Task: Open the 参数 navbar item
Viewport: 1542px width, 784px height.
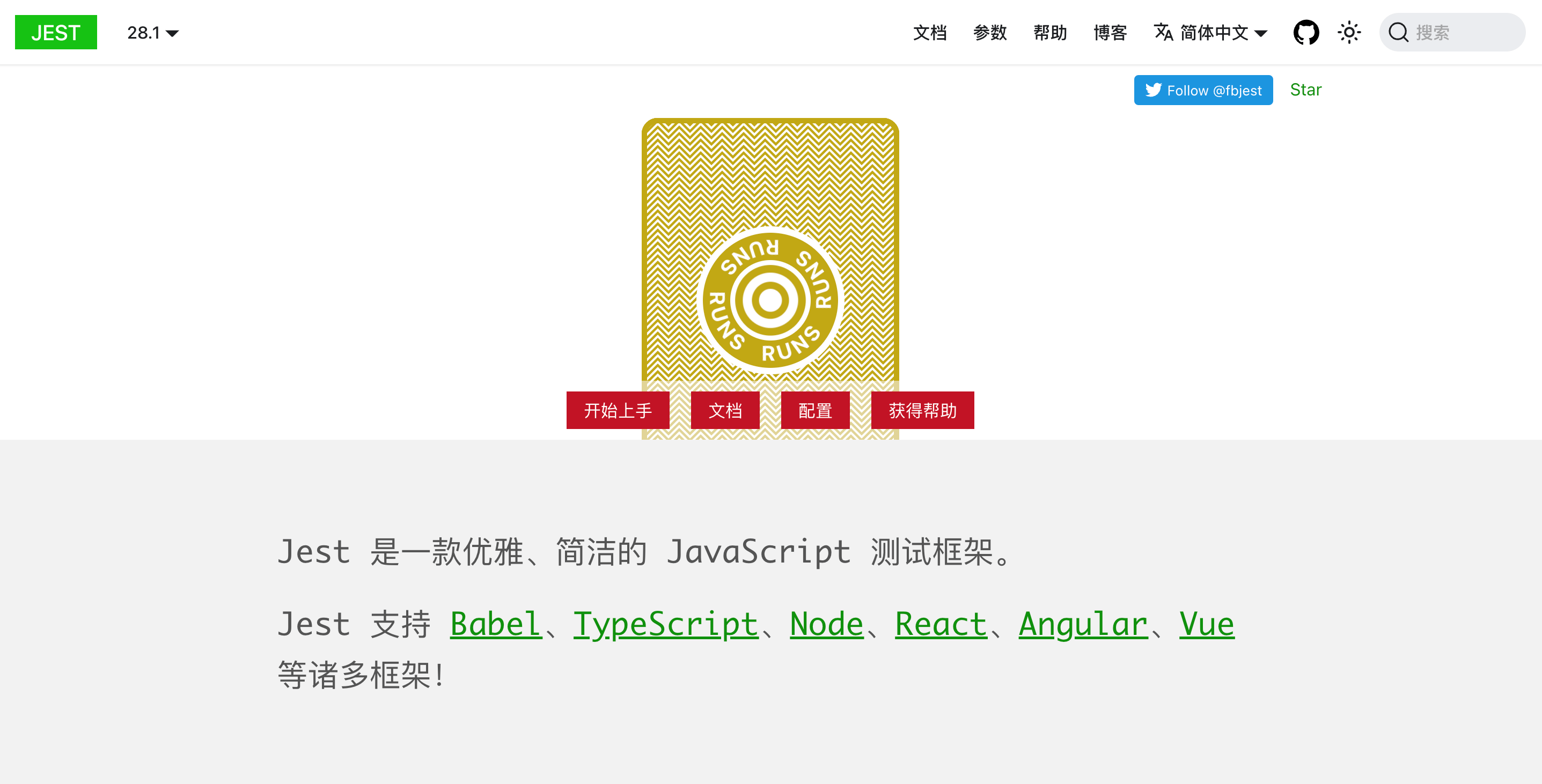Action: tap(989, 32)
